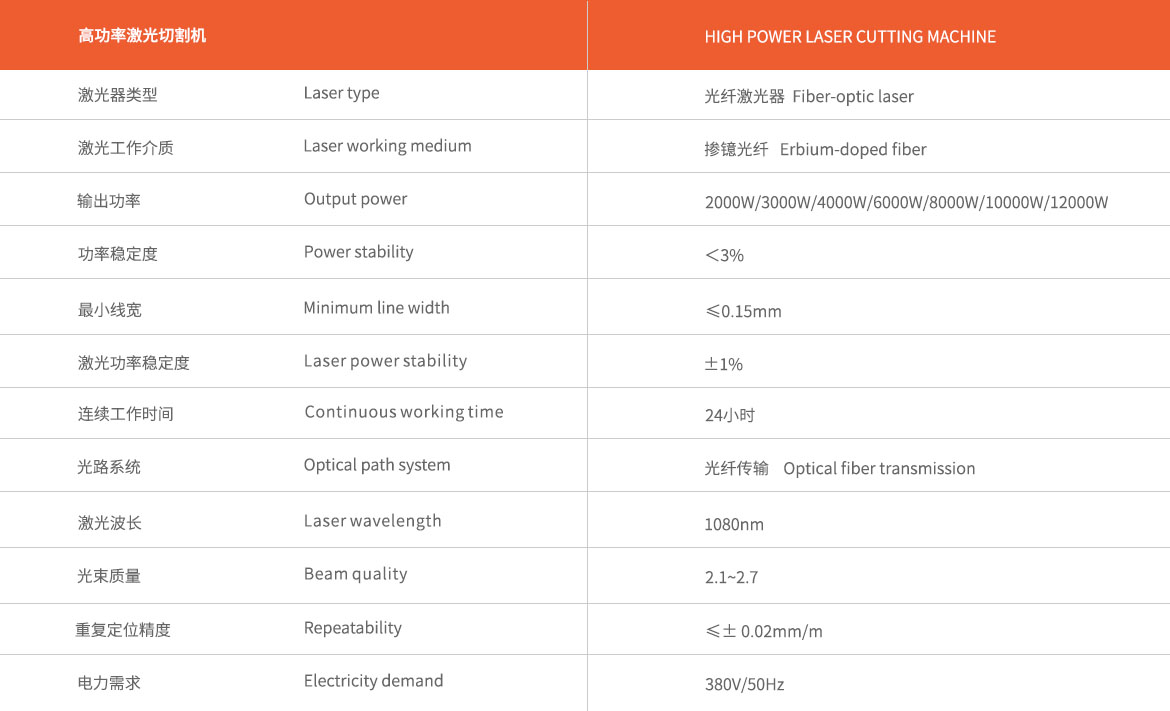Image resolution: width=1170 pixels, height=711 pixels.
Task: Click the Laser working medium label
Action: (387, 146)
